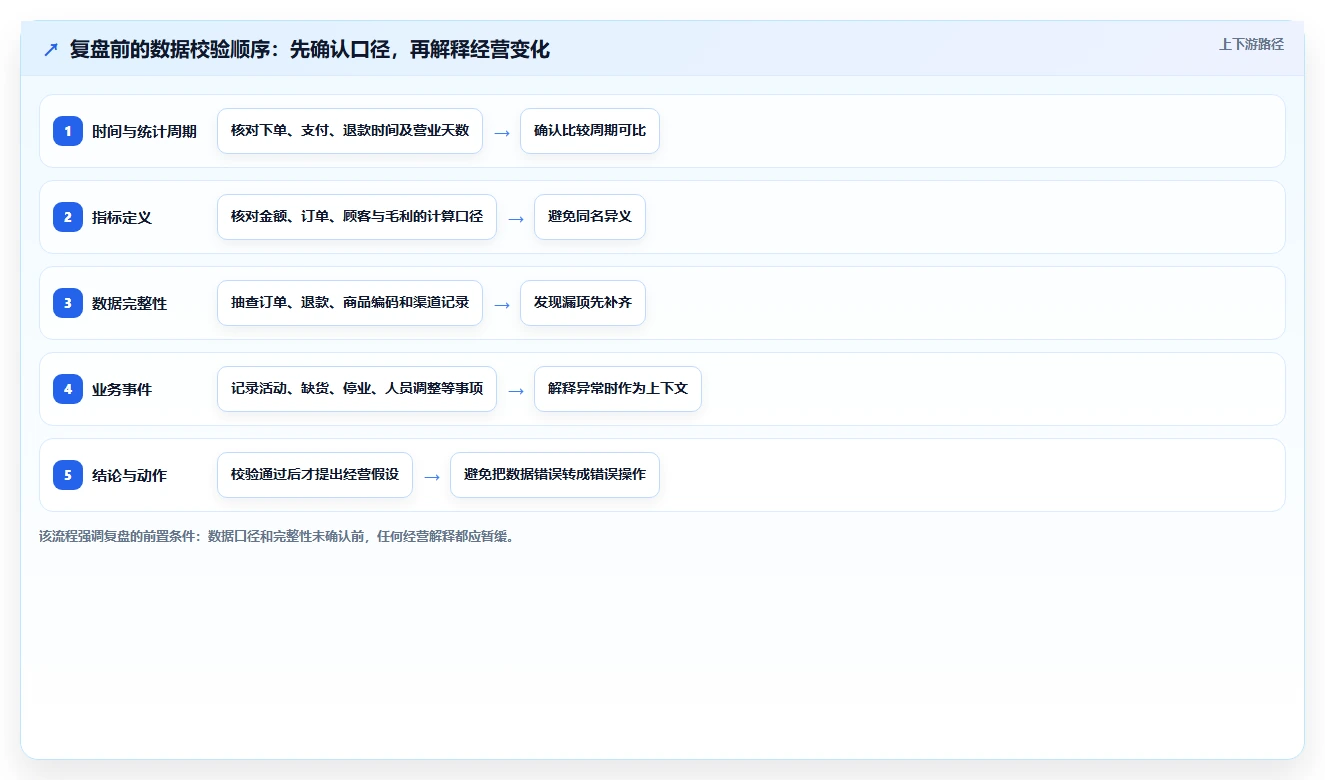This screenshot has width=1325, height=780.
Task: Select step badge number 3
Action: click(x=68, y=303)
